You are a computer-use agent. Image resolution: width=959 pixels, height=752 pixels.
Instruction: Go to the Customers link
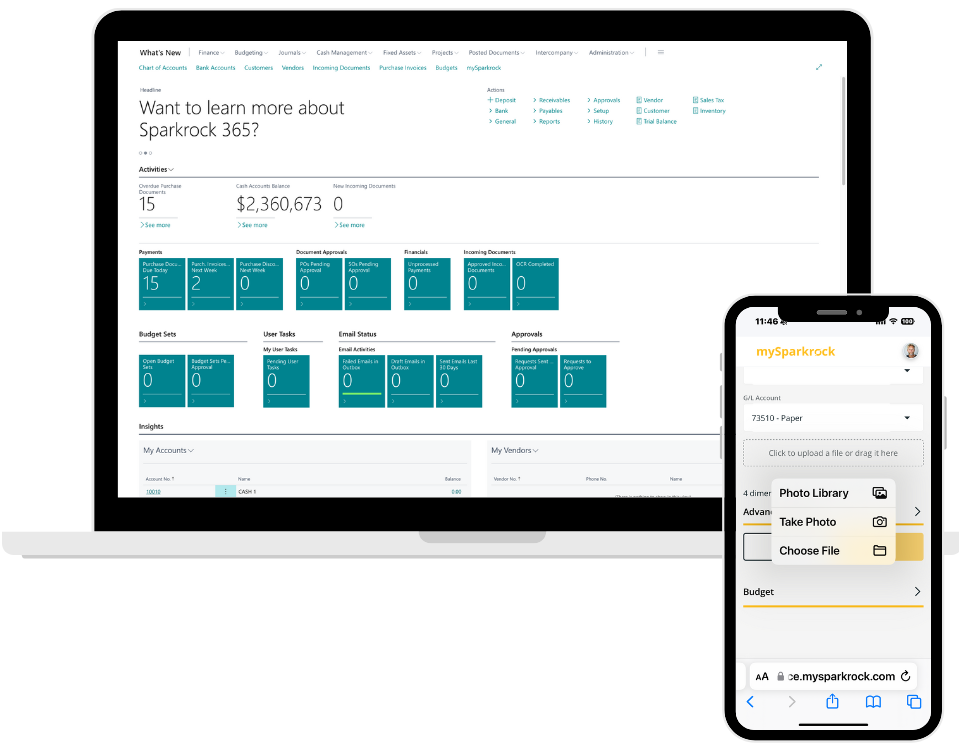pyautogui.click(x=259, y=68)
